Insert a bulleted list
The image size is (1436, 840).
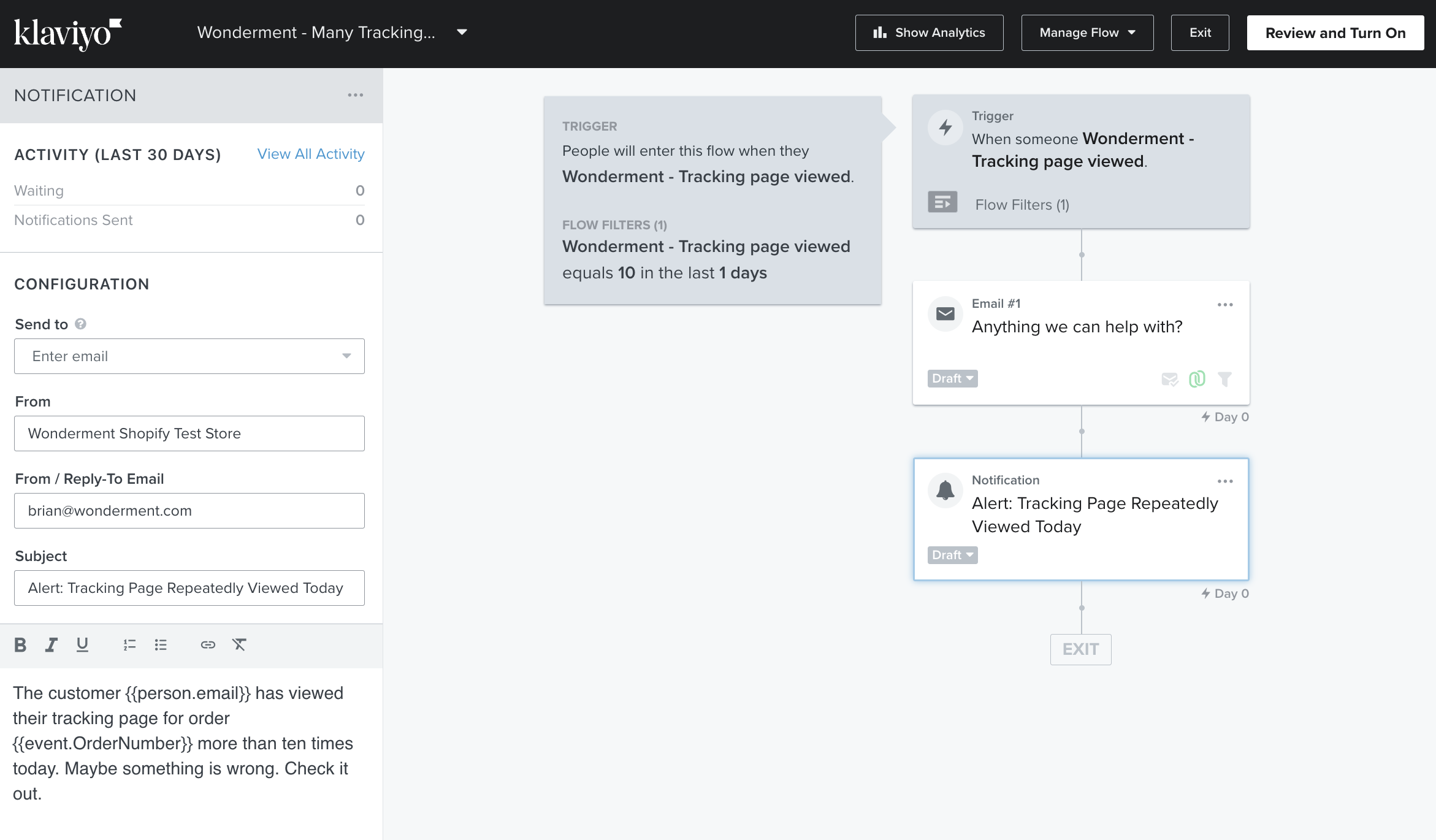(x=161, y=644)
